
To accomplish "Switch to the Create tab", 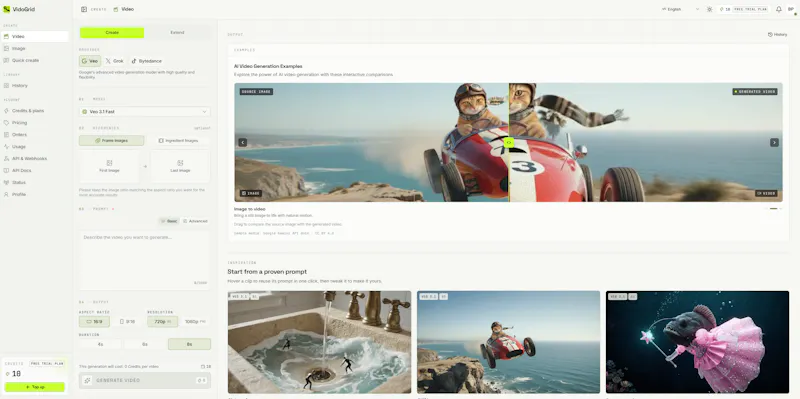I will point(112,33).
